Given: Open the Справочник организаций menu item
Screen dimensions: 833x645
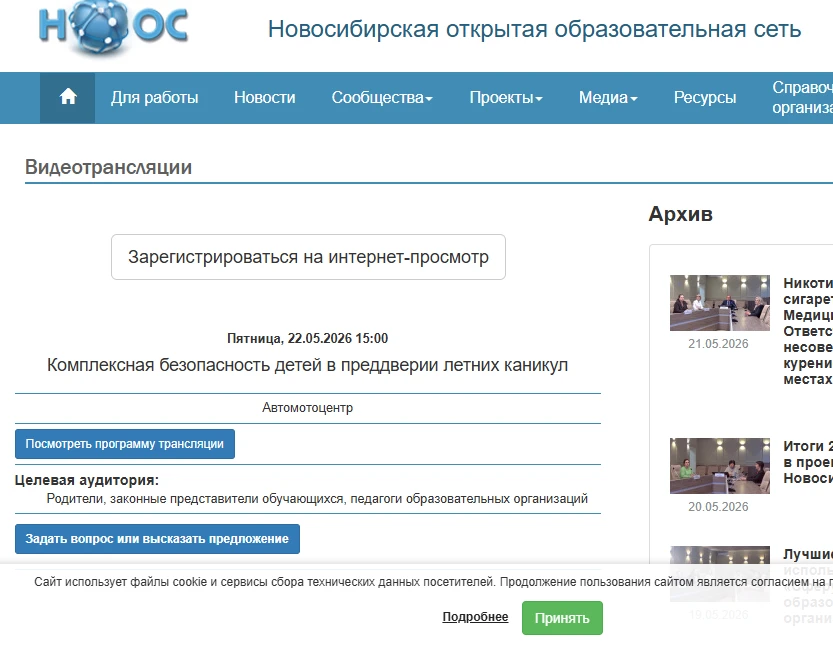Looking at the screenshot, I should pyautogui.click(x=802, y=98).
